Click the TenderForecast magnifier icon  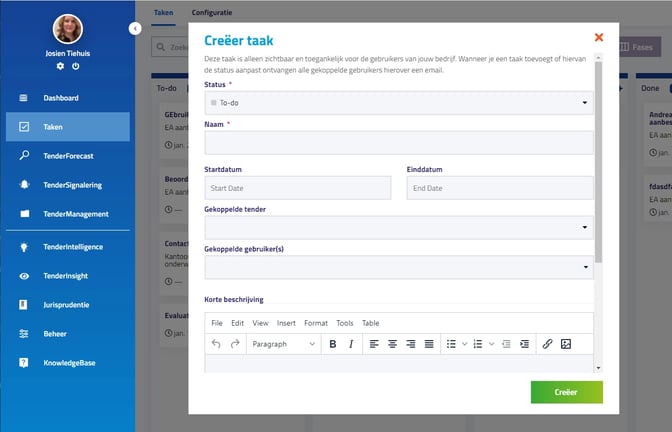24,155
